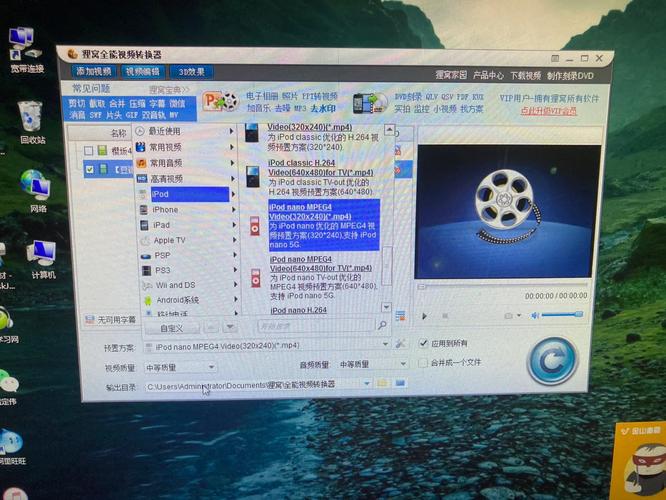Screen dimensions: 666x500
Task: Select the iPhone category
Action: (187, 210)
